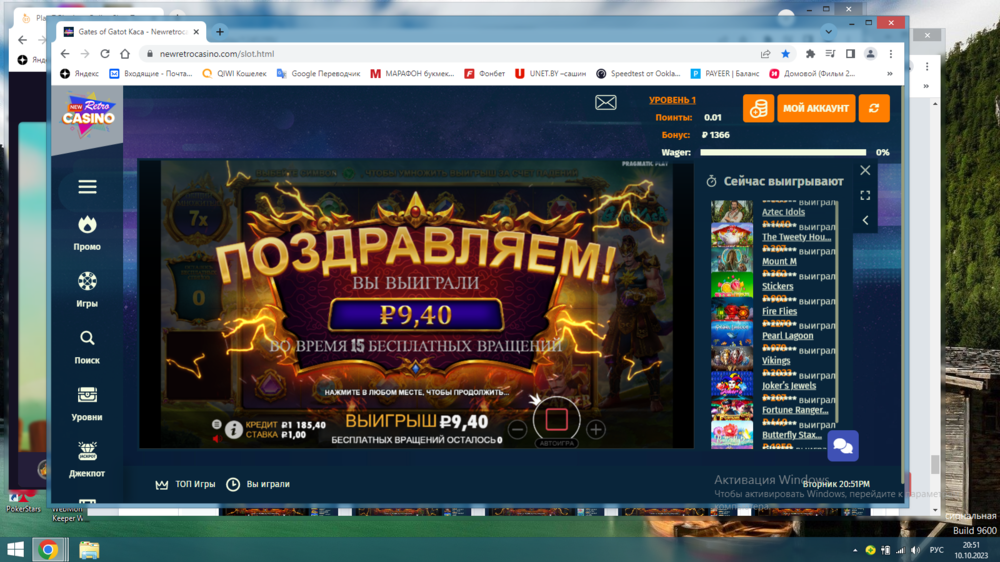Image resolution: width=1000 pixels, height=562 pixels.
Task: Open the live chat bubble icon
Action: [842, 446]
